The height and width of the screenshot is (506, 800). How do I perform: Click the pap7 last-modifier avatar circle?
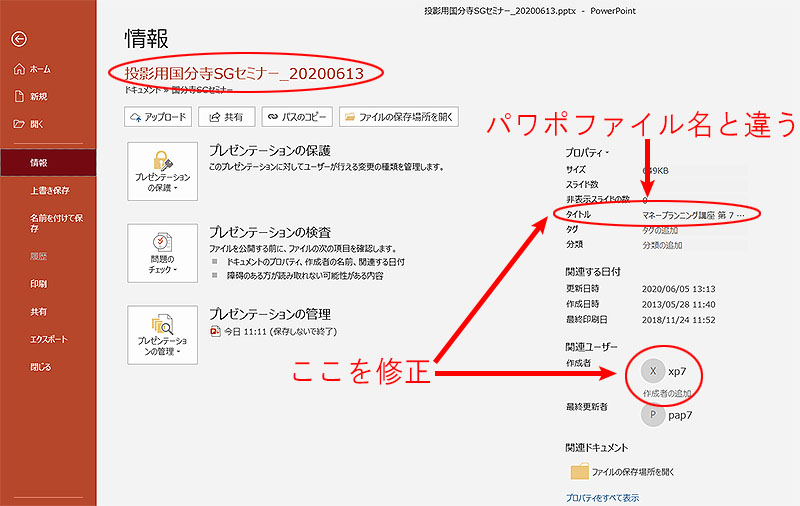pyautogui.click(x=653, y=415)
